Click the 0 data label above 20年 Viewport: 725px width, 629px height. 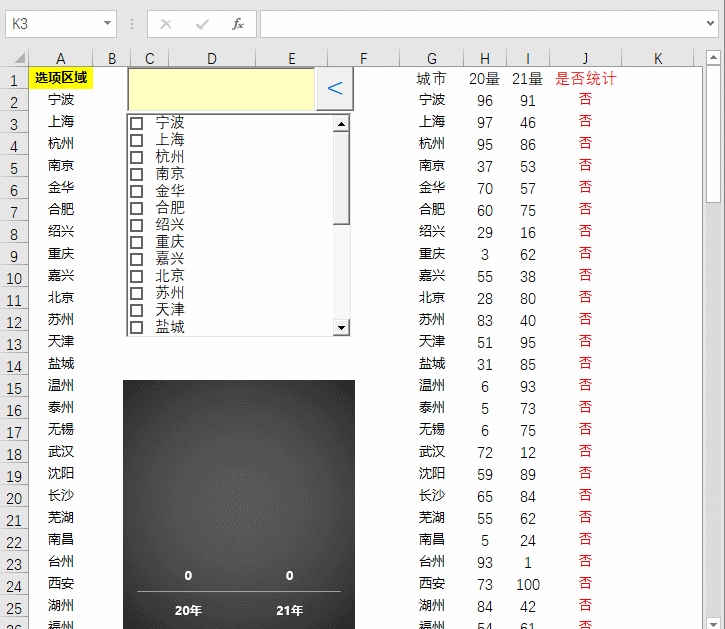pos(188,575)
